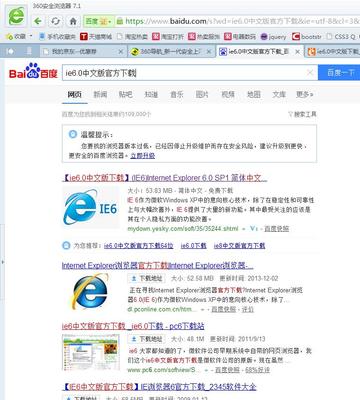This screenshot has height=400, width=360.
Task: Open 百度快照 for the dl.pconline.com.cn result
Action: [224, 310]
